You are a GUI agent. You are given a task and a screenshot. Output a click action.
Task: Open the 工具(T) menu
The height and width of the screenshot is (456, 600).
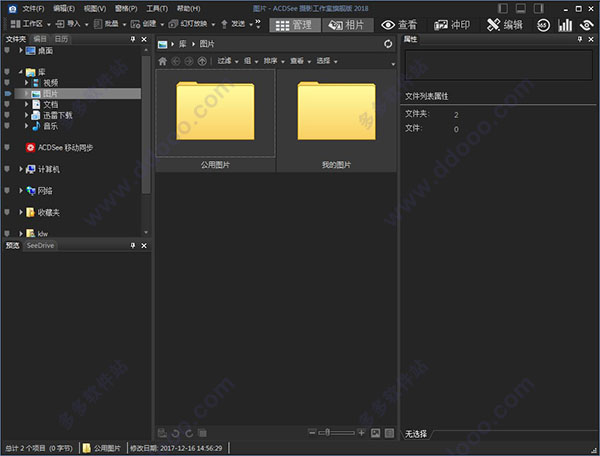pos(157,8)
